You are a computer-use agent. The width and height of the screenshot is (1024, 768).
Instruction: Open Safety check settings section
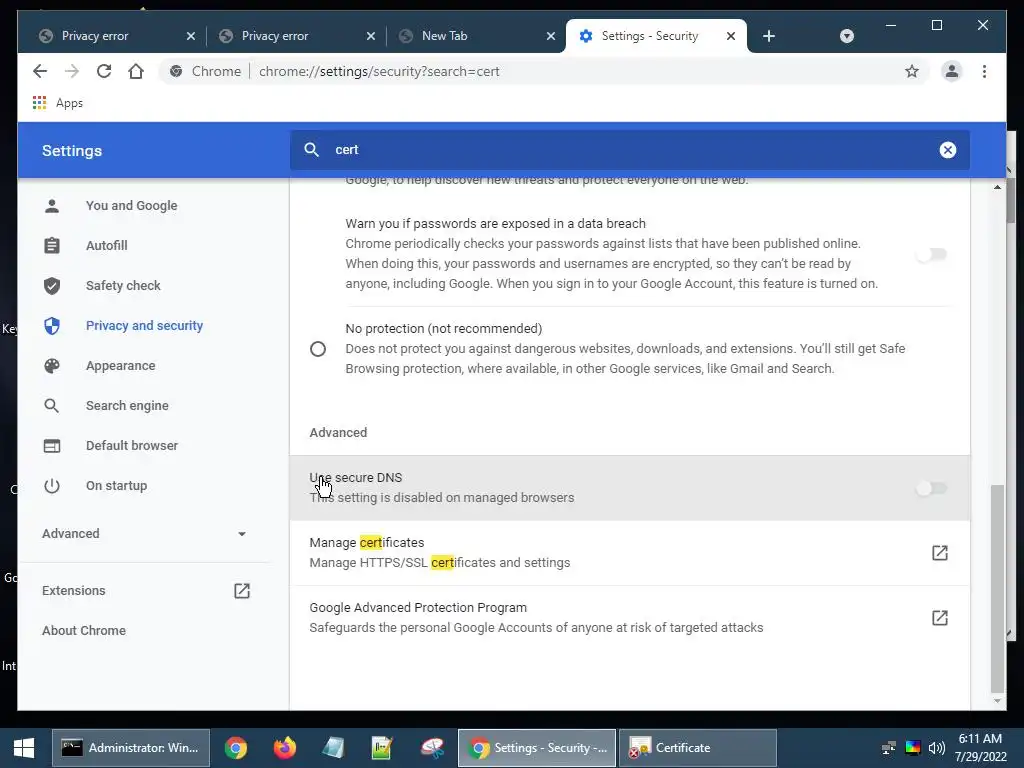point(123,285)
